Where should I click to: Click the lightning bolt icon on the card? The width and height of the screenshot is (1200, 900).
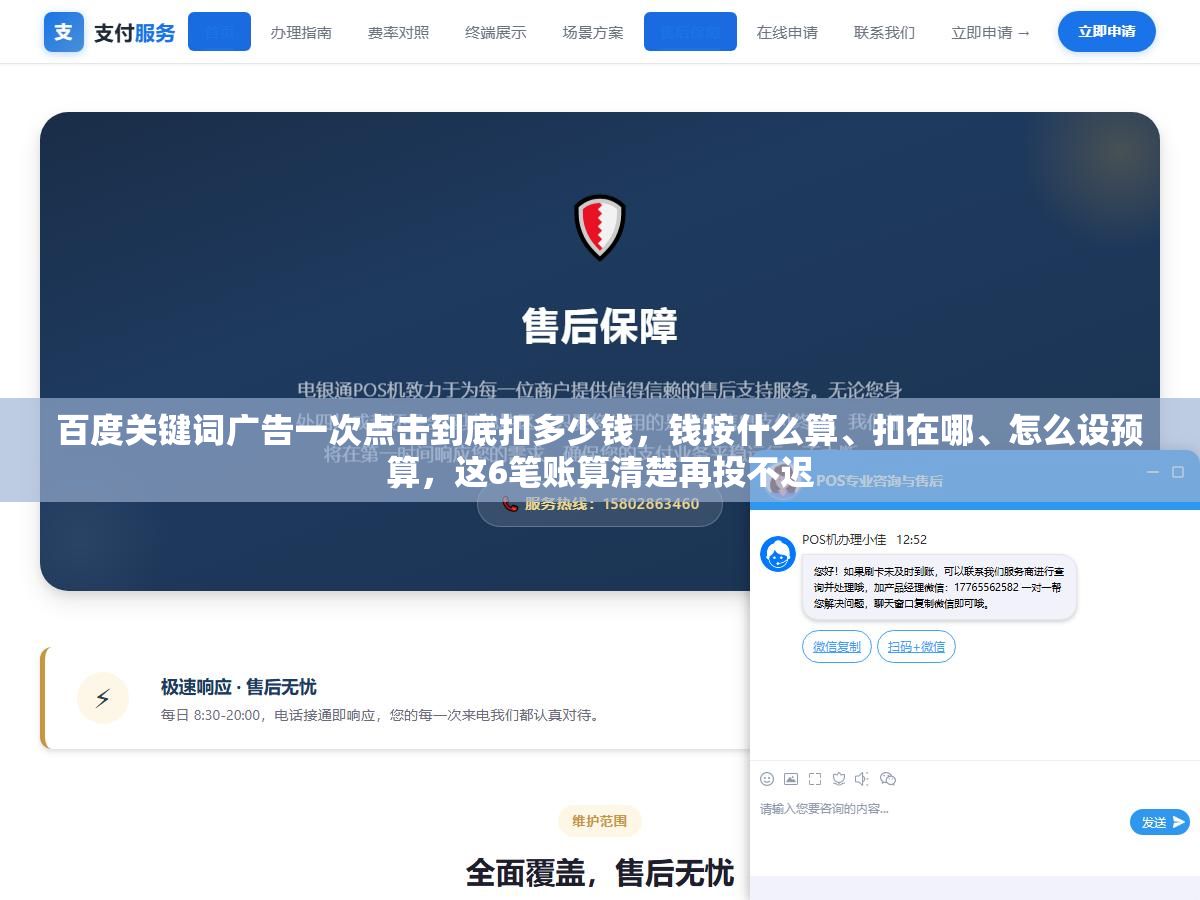(x=103, y=698)
